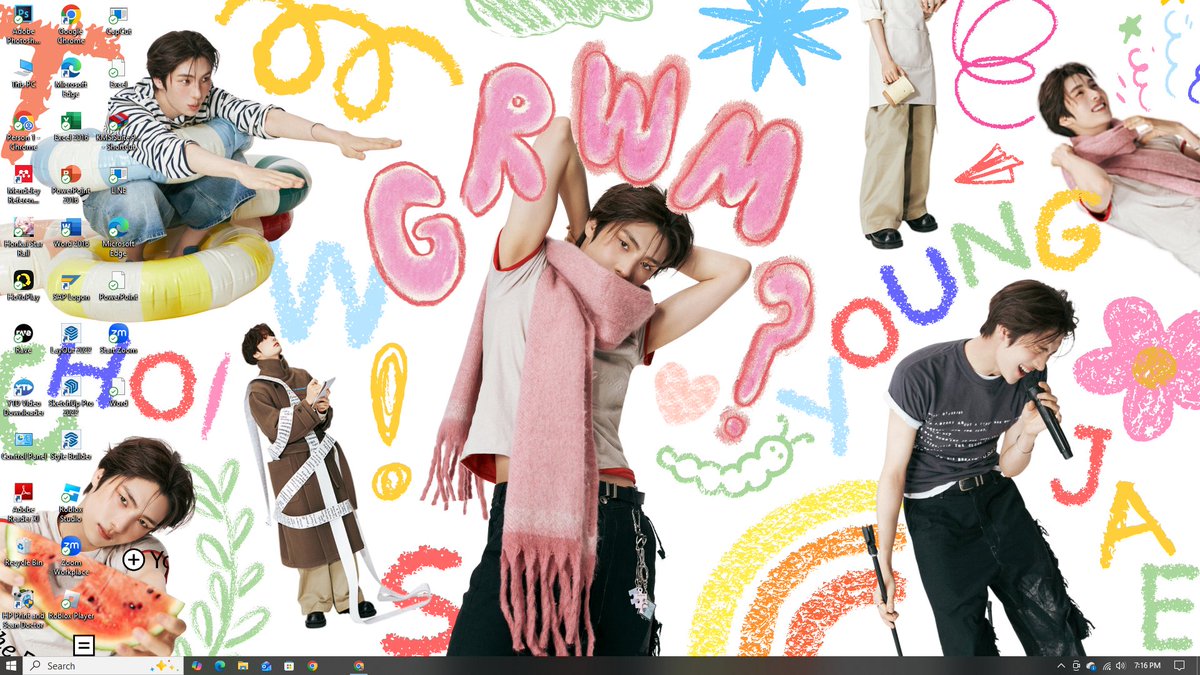Select the Mendeley Reference Manager icon
Image resolution: width=1200 pixels, height=675 pixels.
(22, 184)
